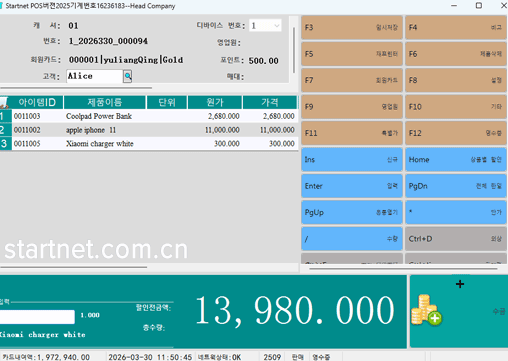
Task: Click the Ins new order button
Action: 352,160
